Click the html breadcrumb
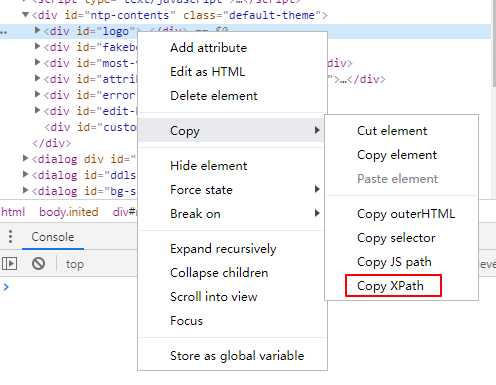 [x=13, y=212]
